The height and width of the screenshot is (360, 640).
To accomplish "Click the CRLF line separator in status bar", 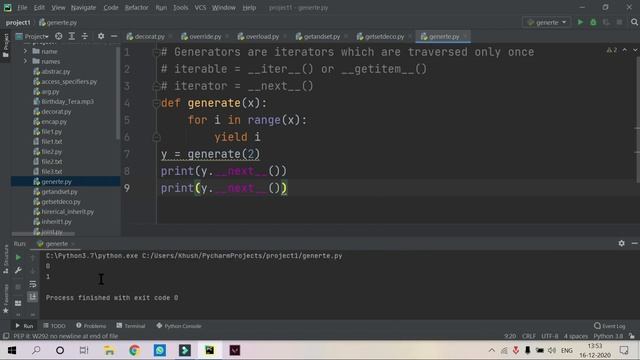I will click(x=529, y=336).
